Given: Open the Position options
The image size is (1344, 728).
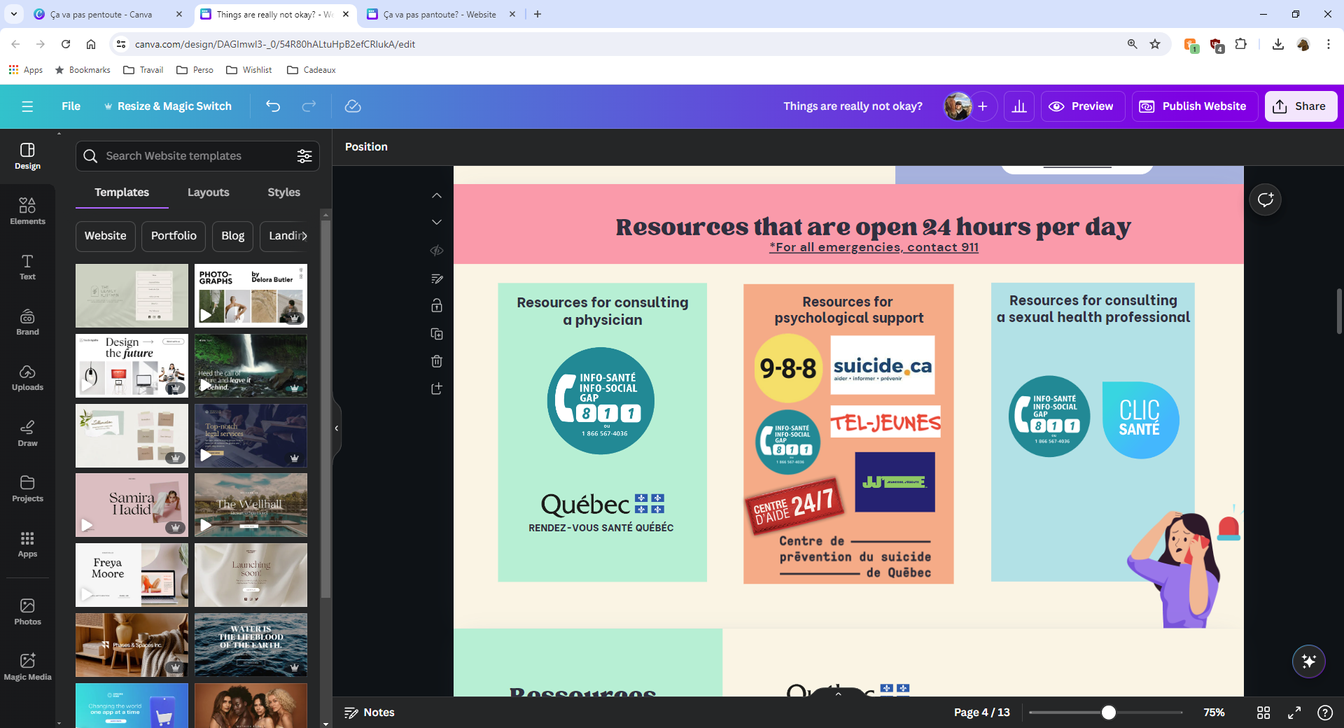Looking at the screenshot, I should point(366,147).
